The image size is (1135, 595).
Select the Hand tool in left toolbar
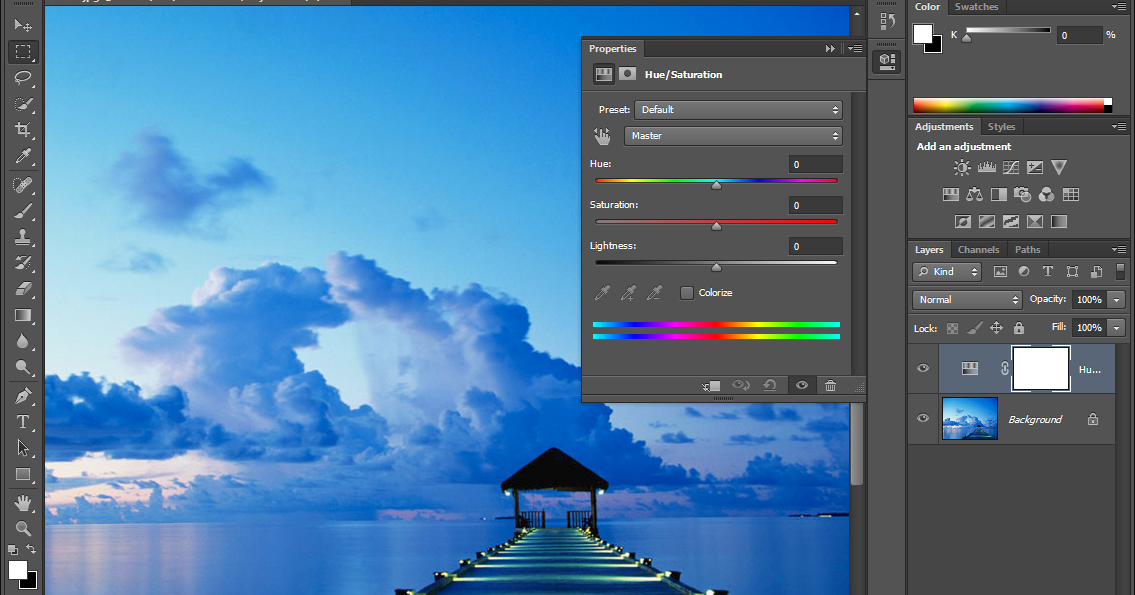tap(23, 502)
